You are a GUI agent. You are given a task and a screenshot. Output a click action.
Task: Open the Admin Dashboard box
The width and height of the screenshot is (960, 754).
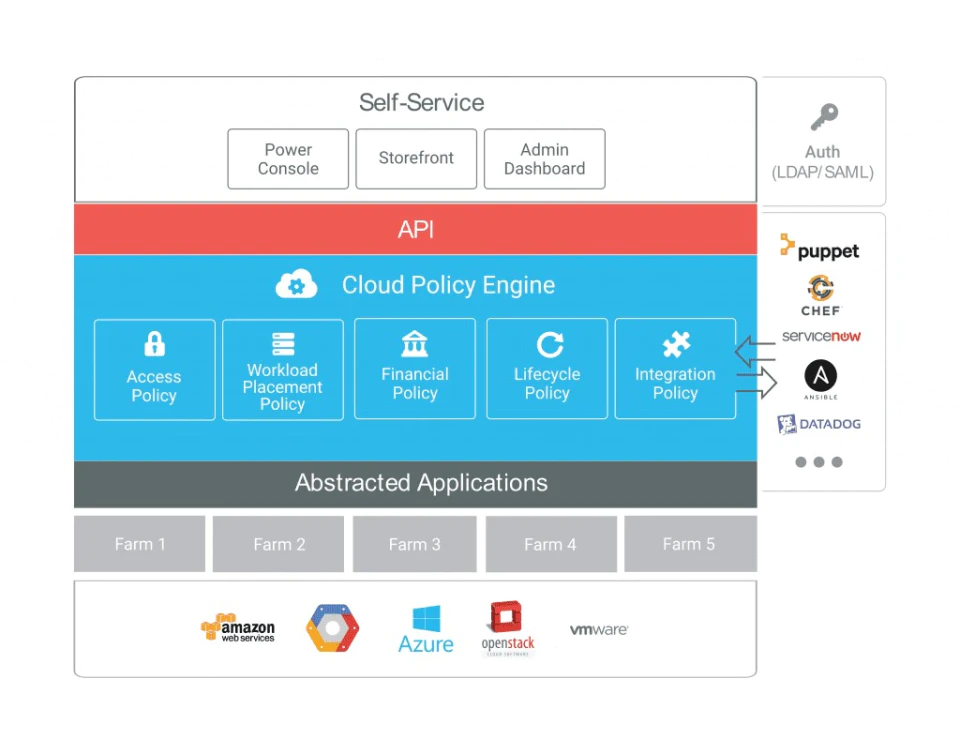(544, 159)
